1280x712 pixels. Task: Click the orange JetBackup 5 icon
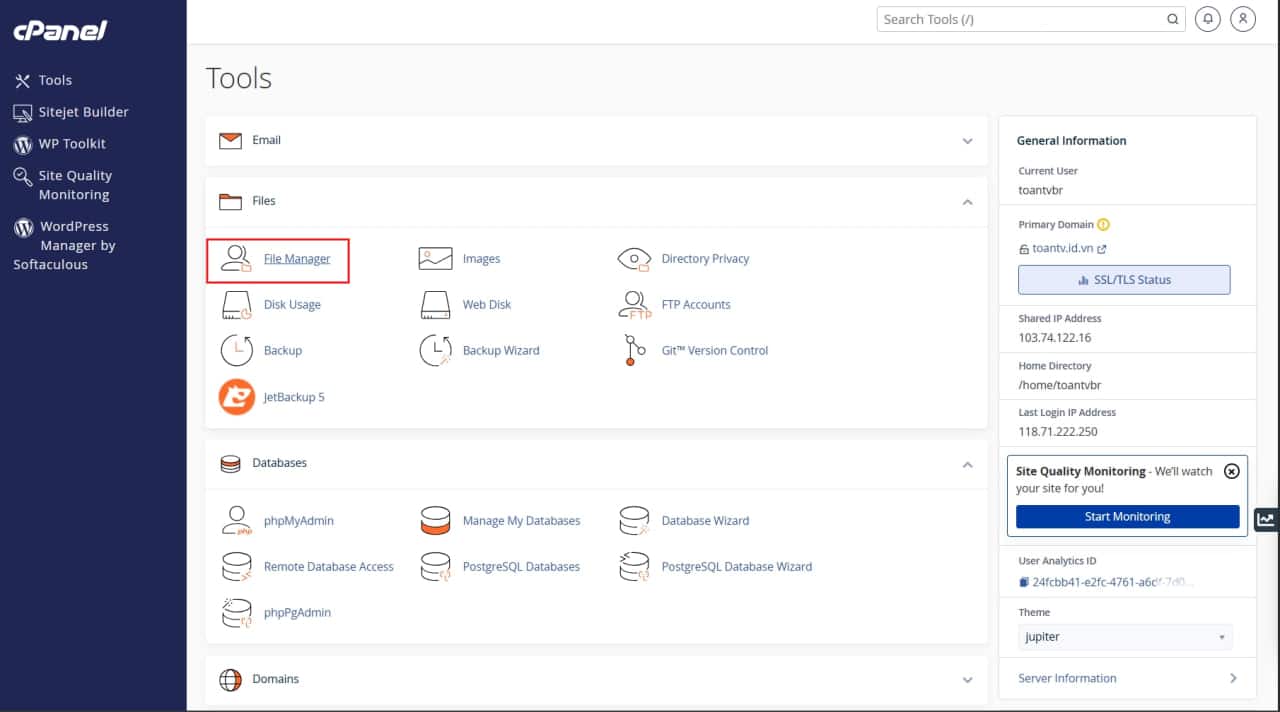pyautogui.click(x=237, y=397)
